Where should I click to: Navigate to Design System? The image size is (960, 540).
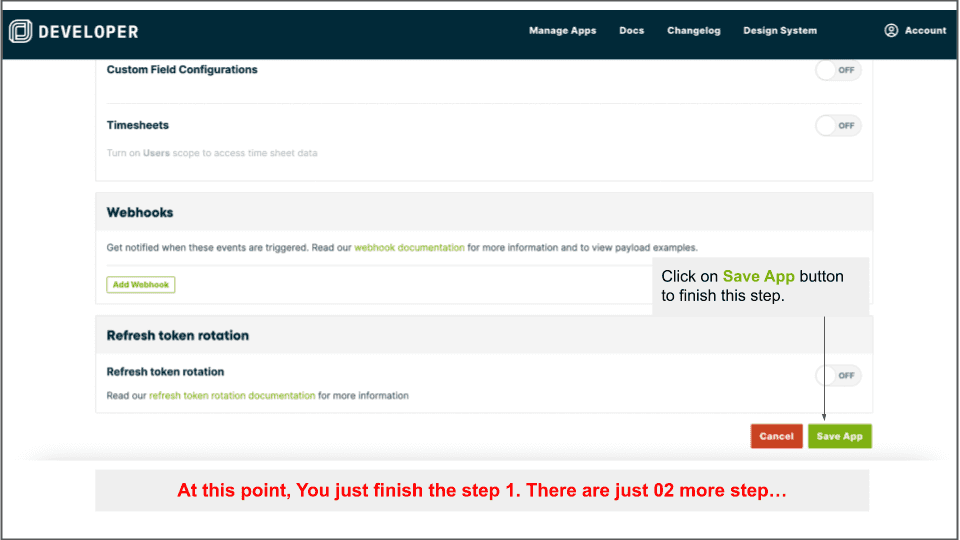tap(779, 31)
